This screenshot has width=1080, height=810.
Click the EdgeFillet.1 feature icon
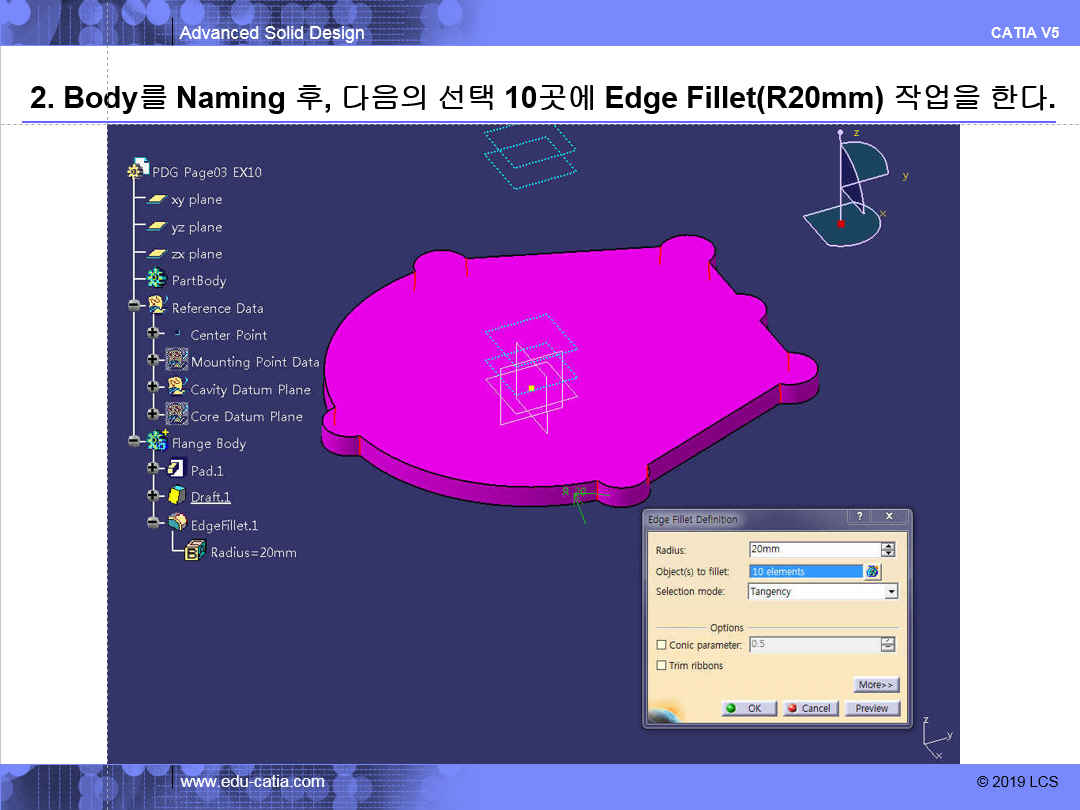176,523
